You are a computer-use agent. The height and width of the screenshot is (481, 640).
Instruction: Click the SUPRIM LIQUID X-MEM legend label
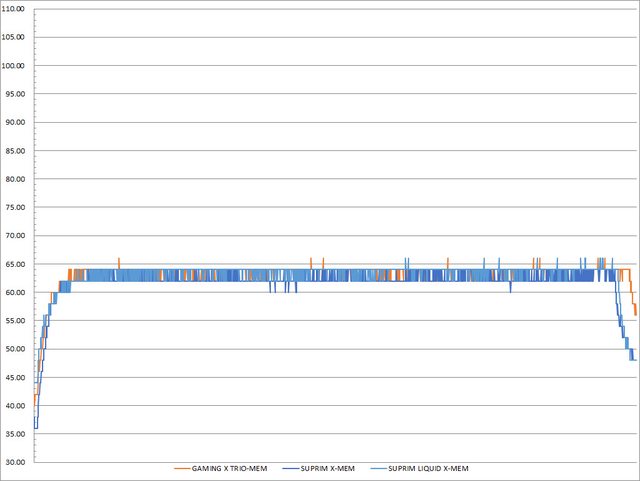click(x=427, y=468)
